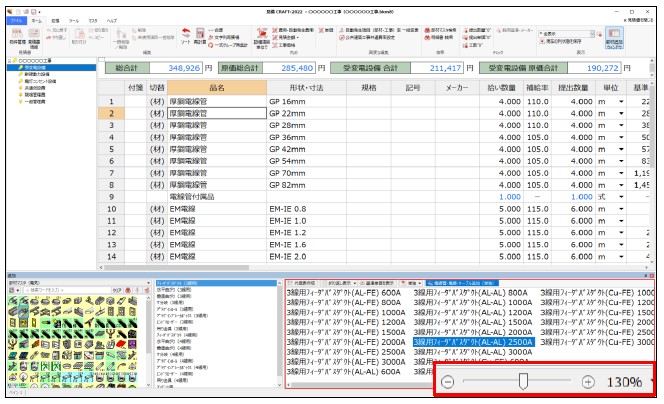Open the zoom percentage dropdown arrow

click(653, 382)
